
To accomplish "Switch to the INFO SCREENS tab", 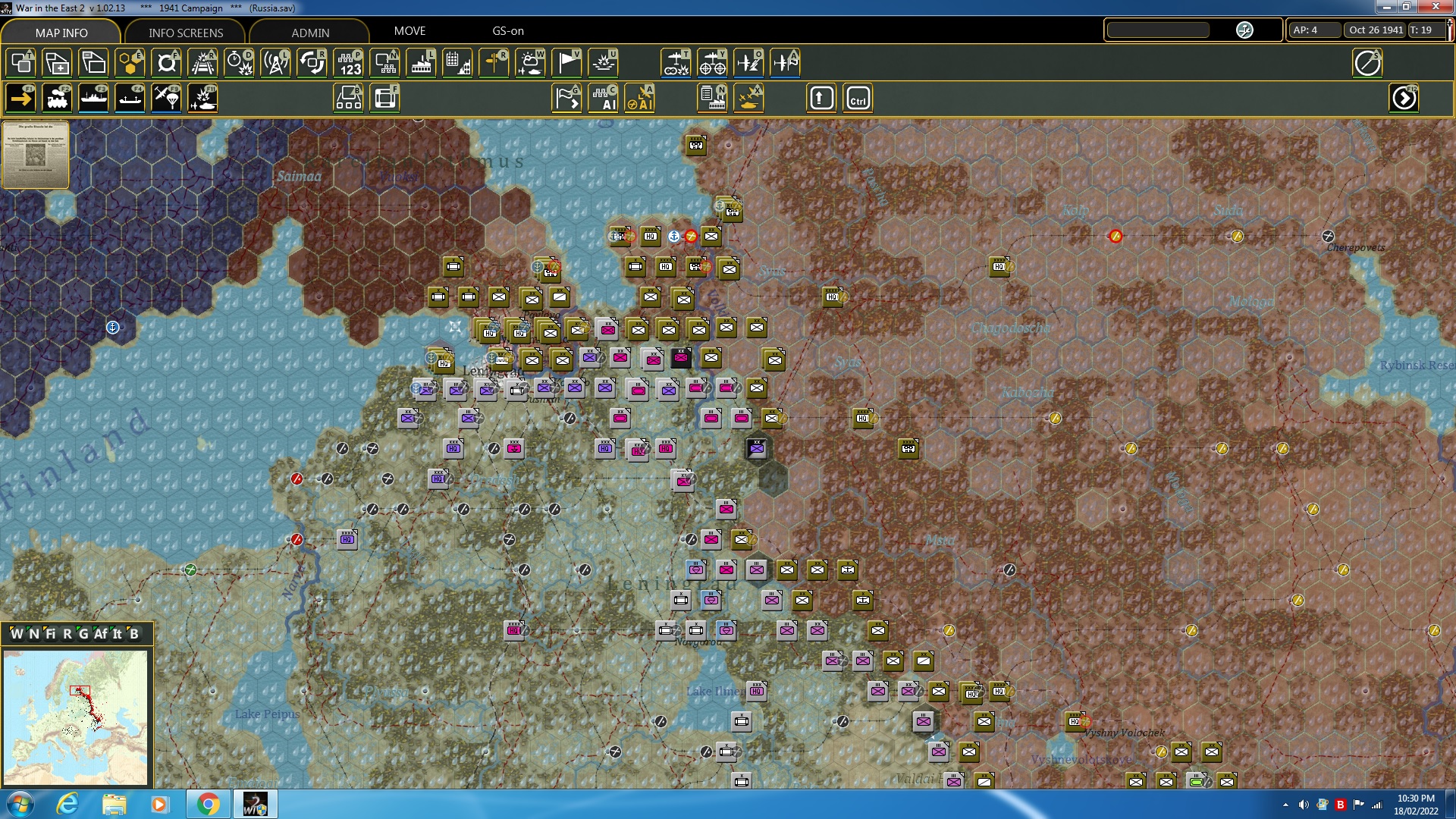I will [x=186, y=33].
